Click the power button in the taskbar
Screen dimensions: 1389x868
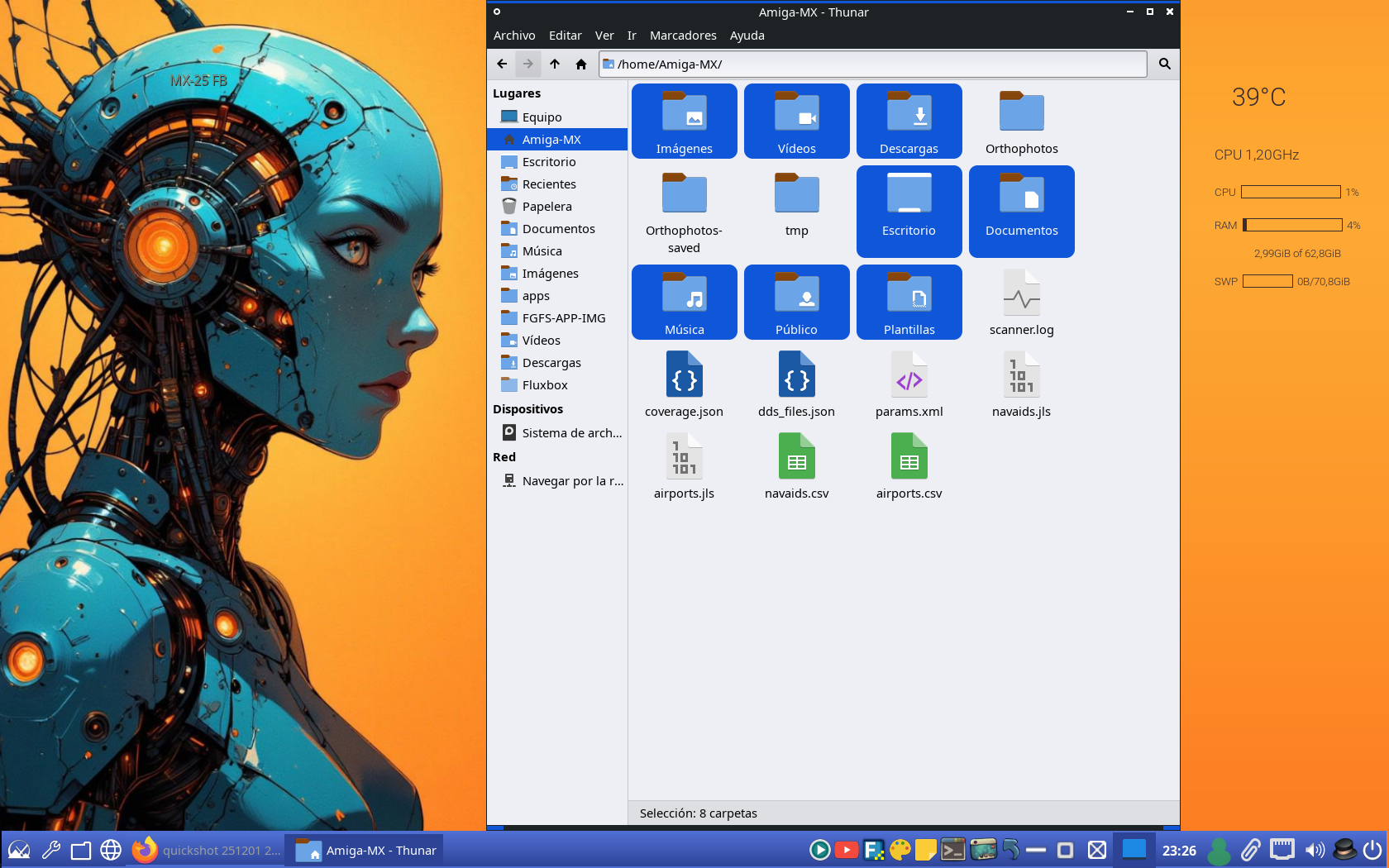click(1372, 850)
